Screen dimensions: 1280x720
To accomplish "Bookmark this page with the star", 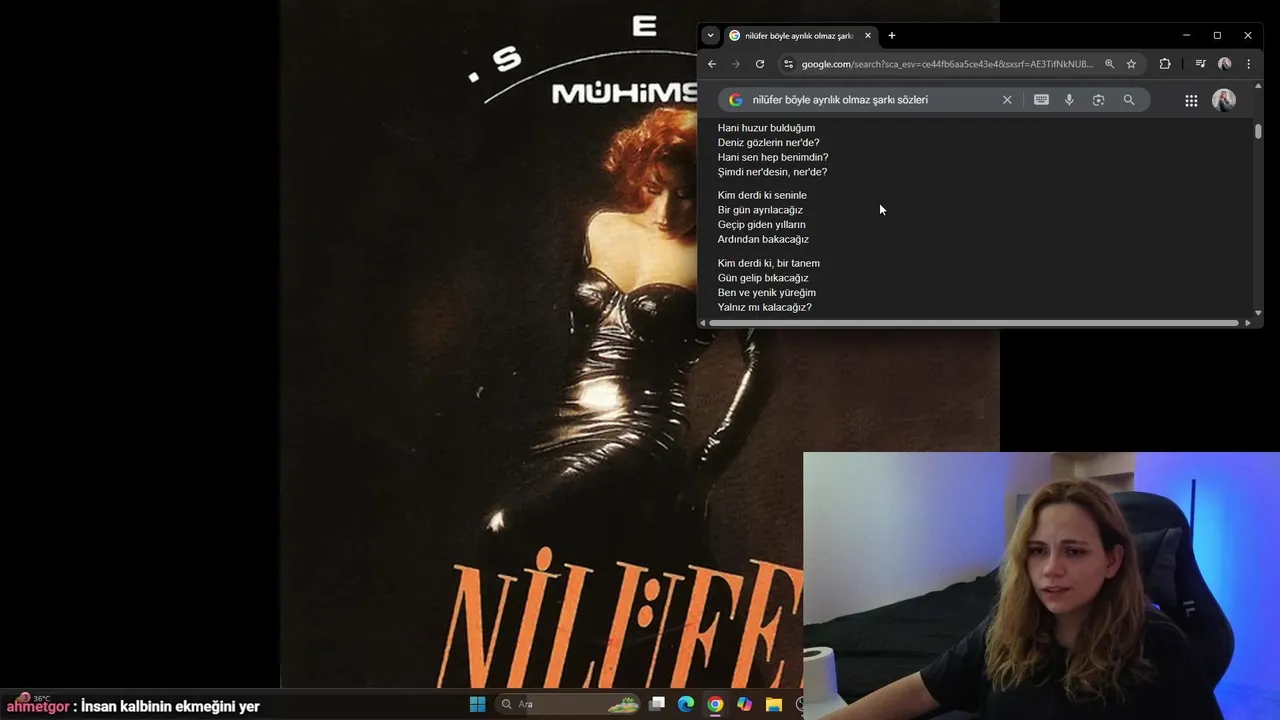I will tap(1131, 64).
